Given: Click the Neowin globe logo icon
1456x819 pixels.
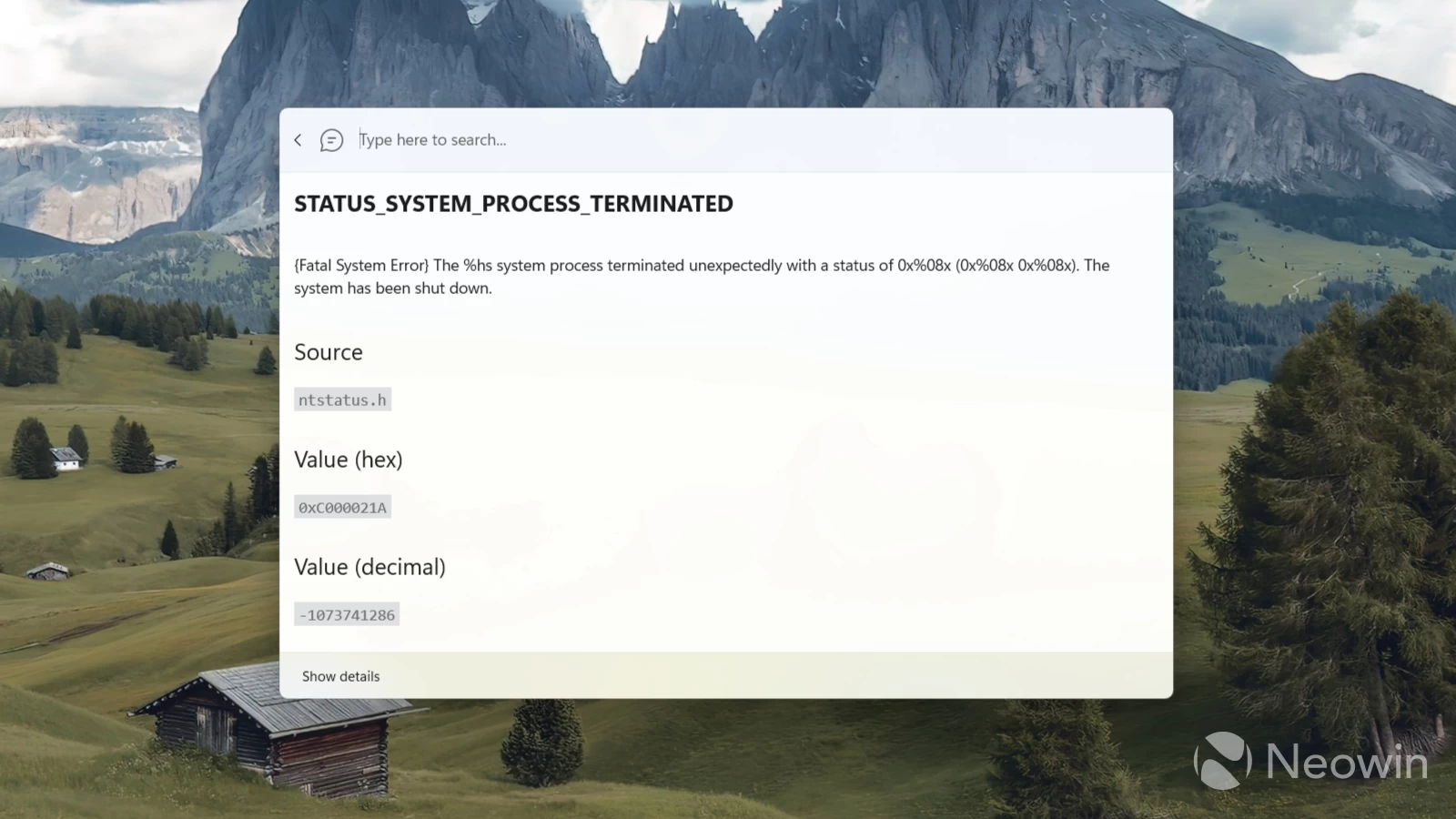Looking at the screenshot, I should [x=1222, y=760].
